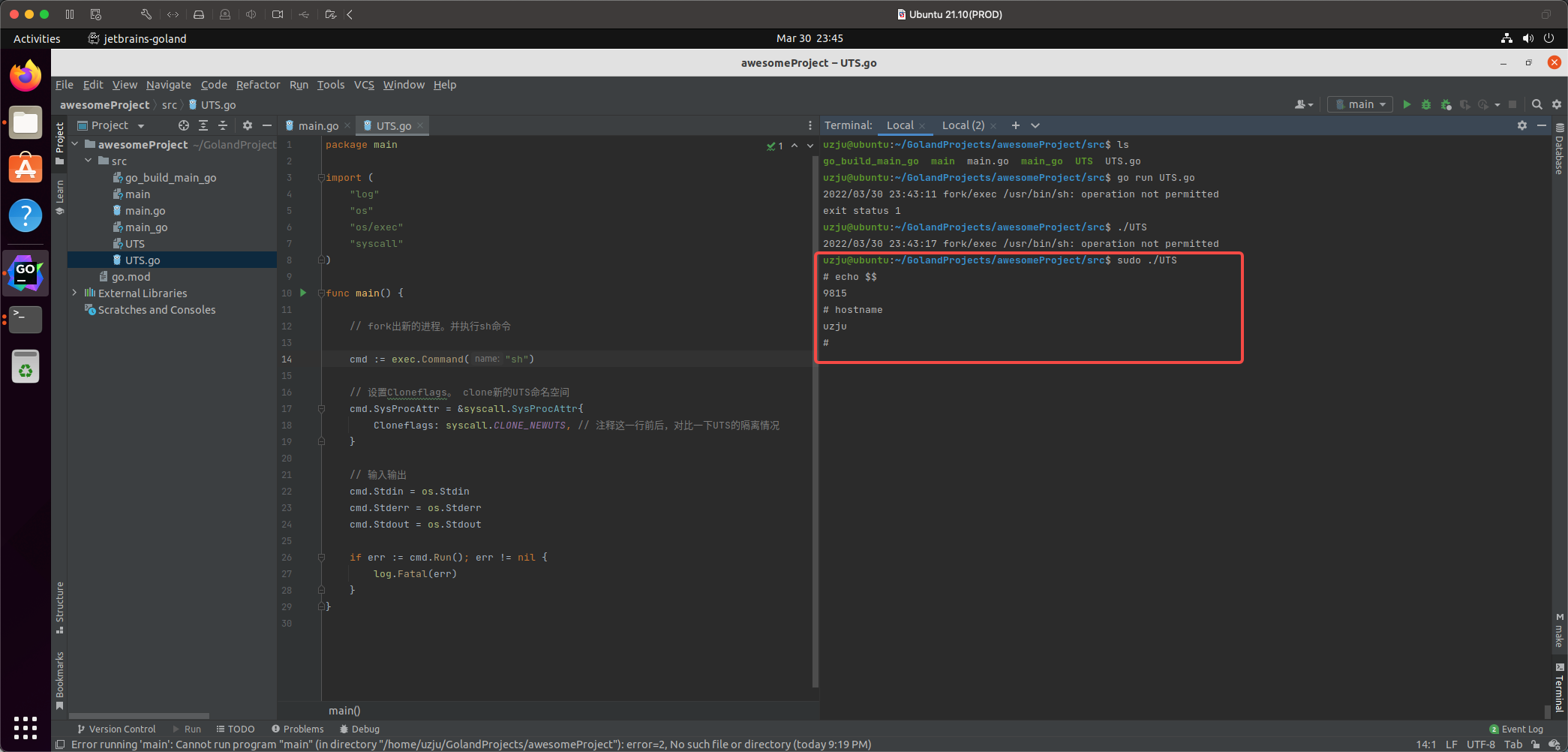Screen dimensions: 1568x752
Task: Open the Problems tool window button
Action: click(x=298, y=729)
